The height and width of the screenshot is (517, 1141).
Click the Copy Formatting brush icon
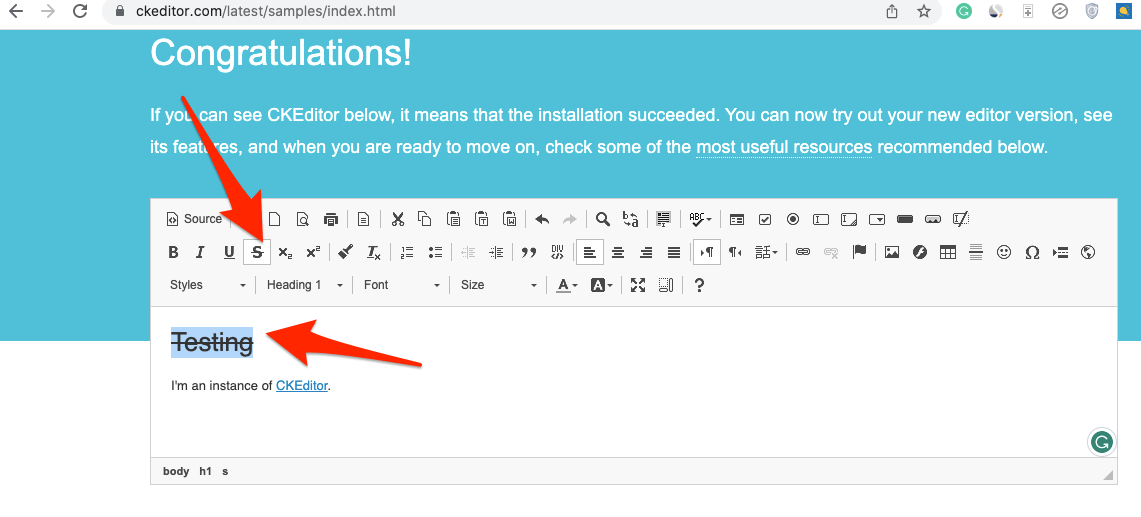[346, 253]
